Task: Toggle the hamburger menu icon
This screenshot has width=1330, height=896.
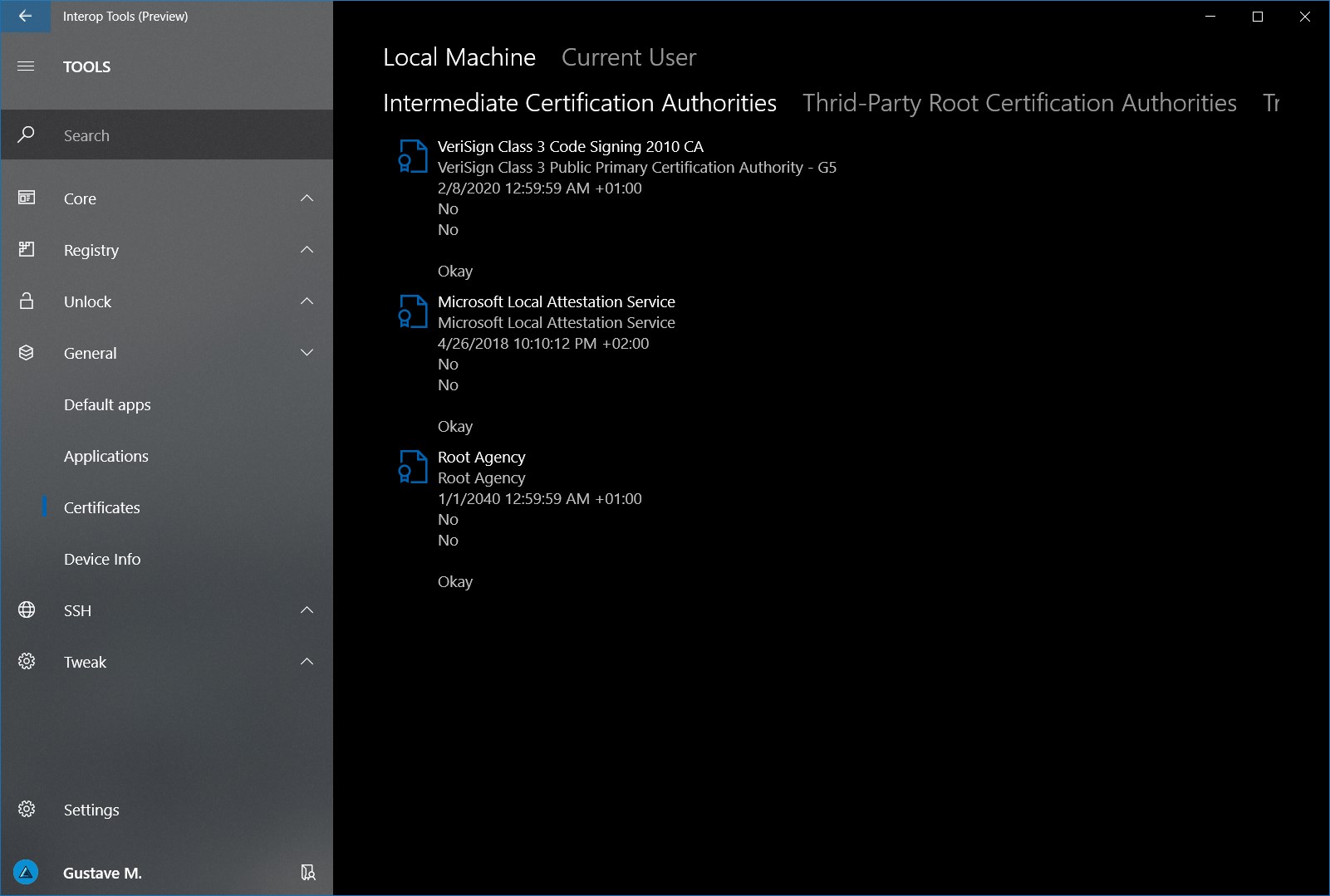Action: click(x=26, y=66)
